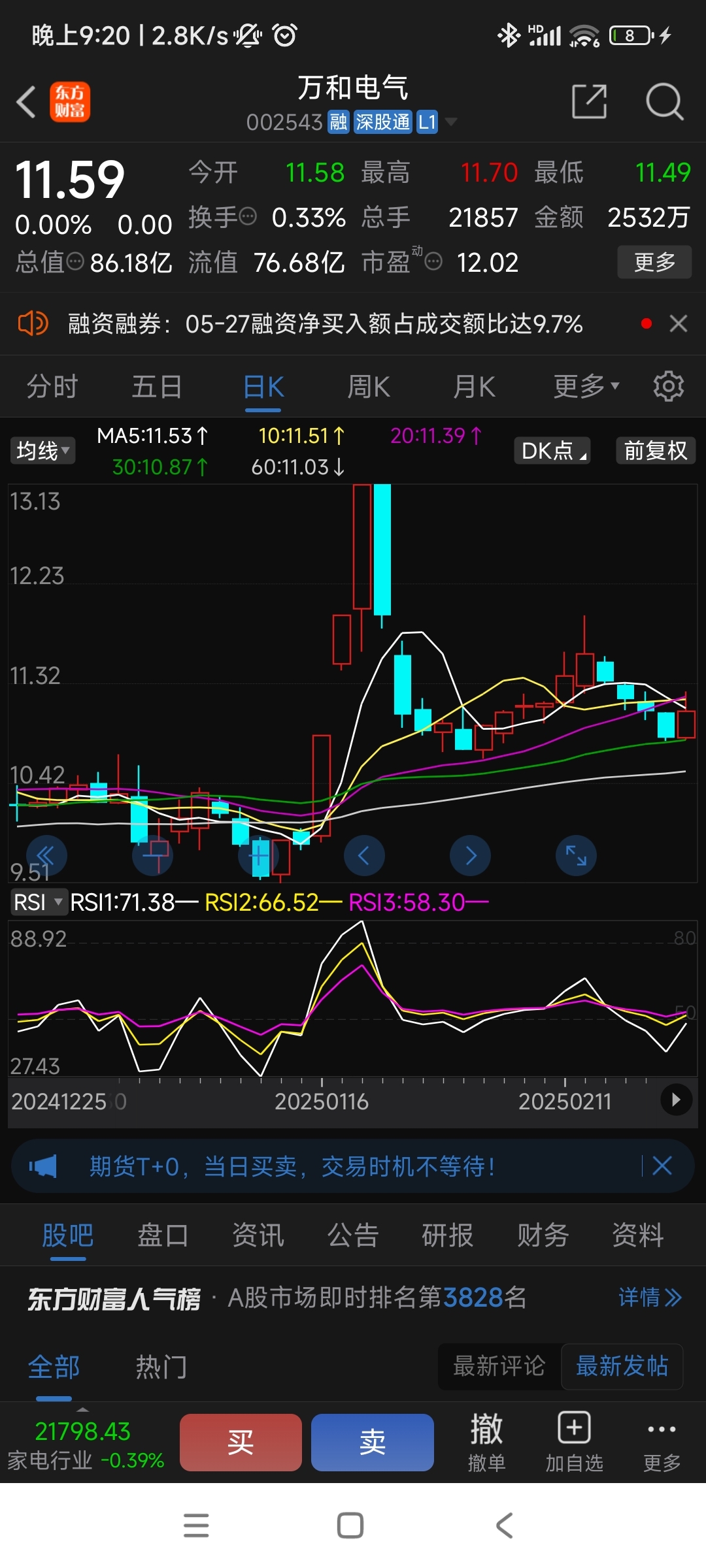The image size is (706, 1568).
Task: Tap the back arrow at top left
Action: coord(26,103)
